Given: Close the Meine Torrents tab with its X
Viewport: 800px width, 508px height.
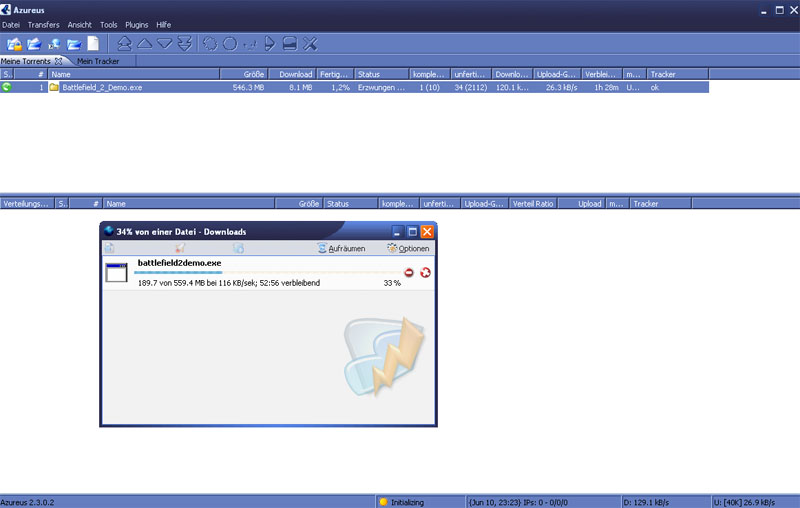Looking at the screenshot, I should 59,61.
